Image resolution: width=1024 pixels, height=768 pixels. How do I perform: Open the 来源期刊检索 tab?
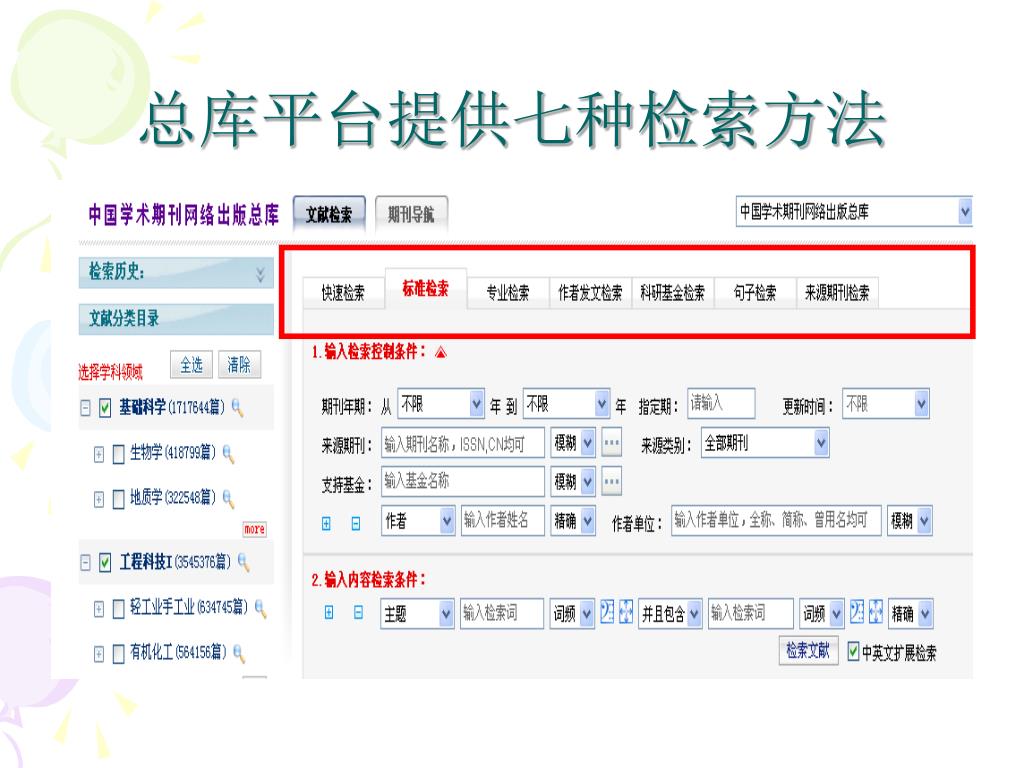click(837, 293)
